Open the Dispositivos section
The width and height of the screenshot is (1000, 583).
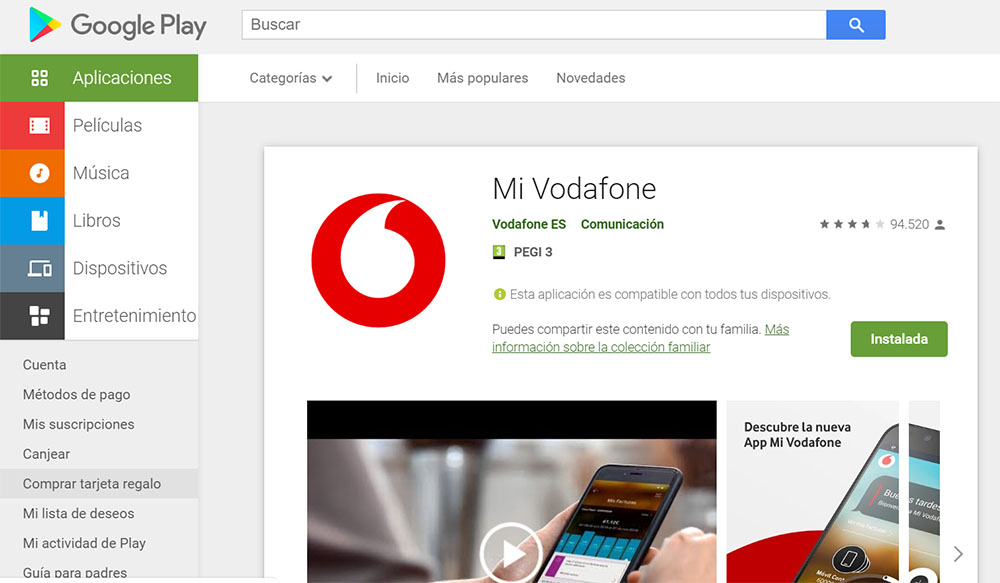117,268
